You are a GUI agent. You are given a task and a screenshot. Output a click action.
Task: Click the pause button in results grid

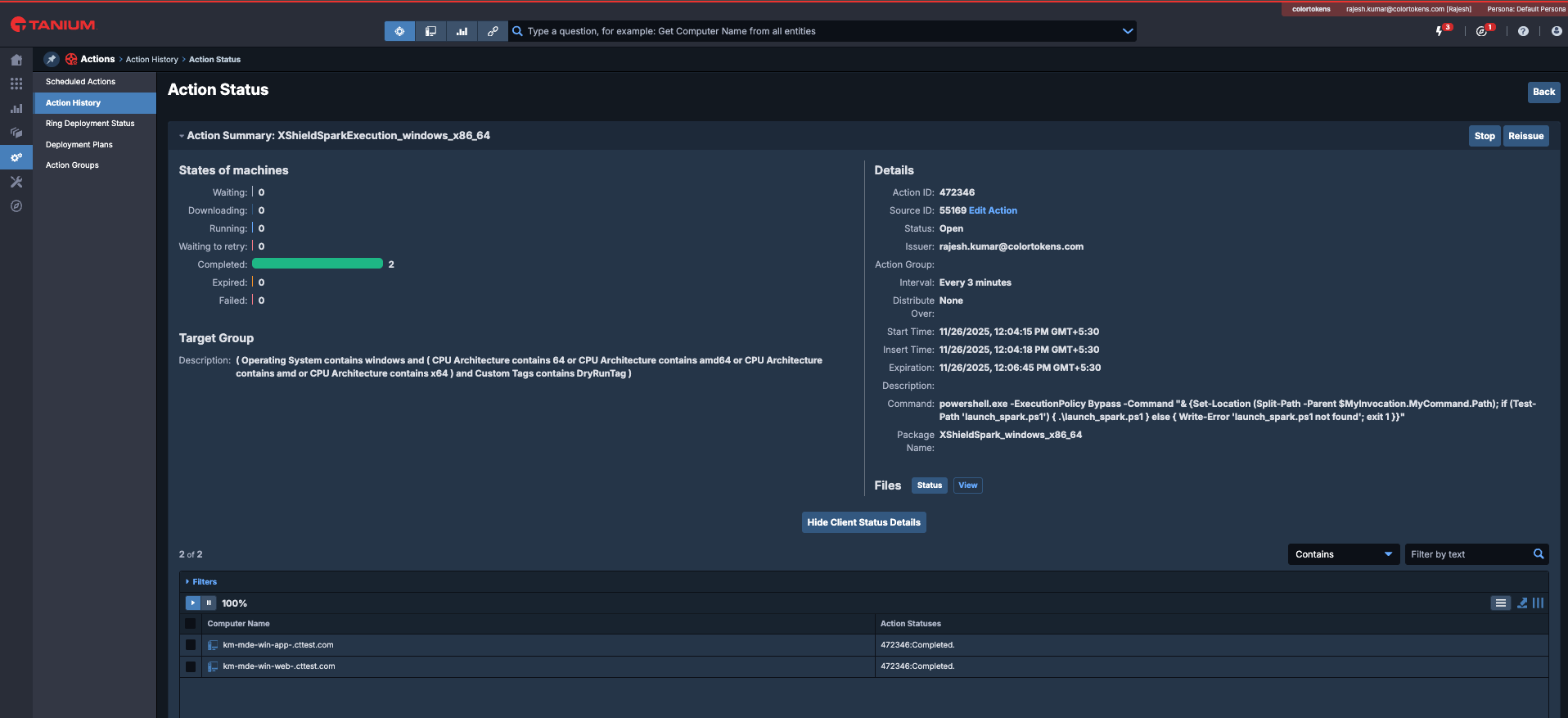coord(209,603)
